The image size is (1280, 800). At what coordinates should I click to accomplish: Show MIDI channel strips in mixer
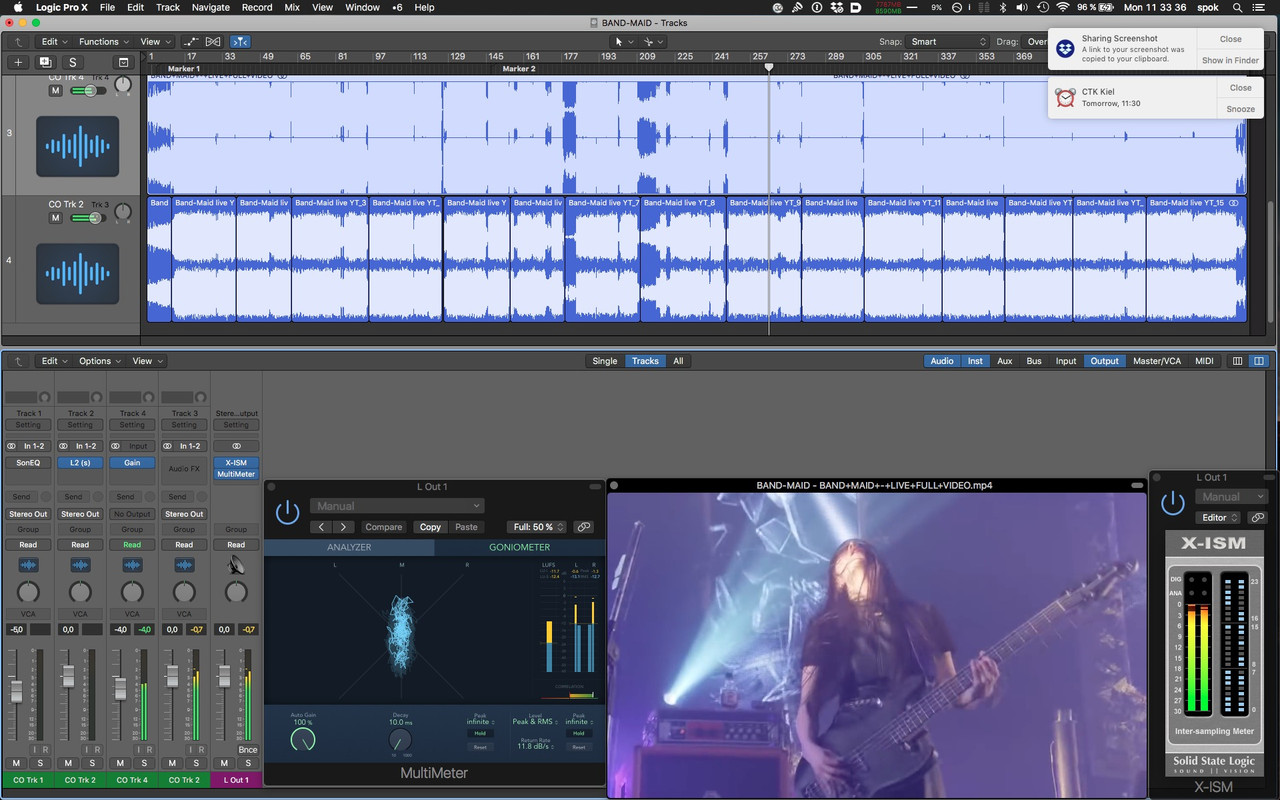(x=1204, y=361)
